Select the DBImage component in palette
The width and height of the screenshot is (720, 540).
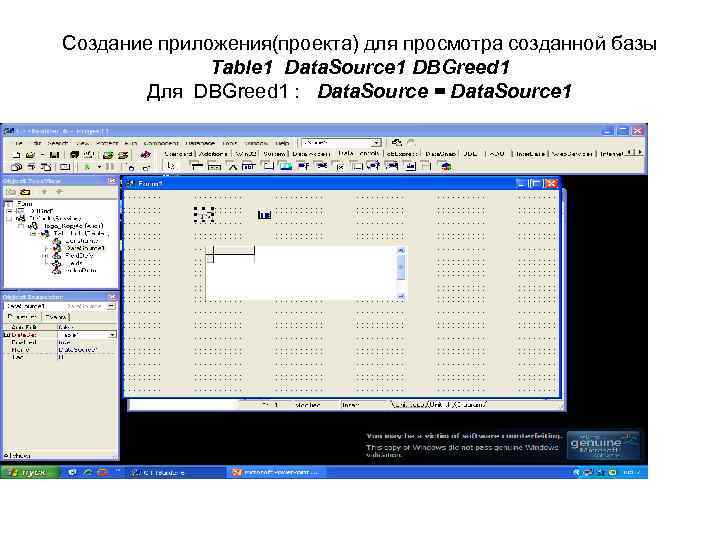(x=286, y=167)
